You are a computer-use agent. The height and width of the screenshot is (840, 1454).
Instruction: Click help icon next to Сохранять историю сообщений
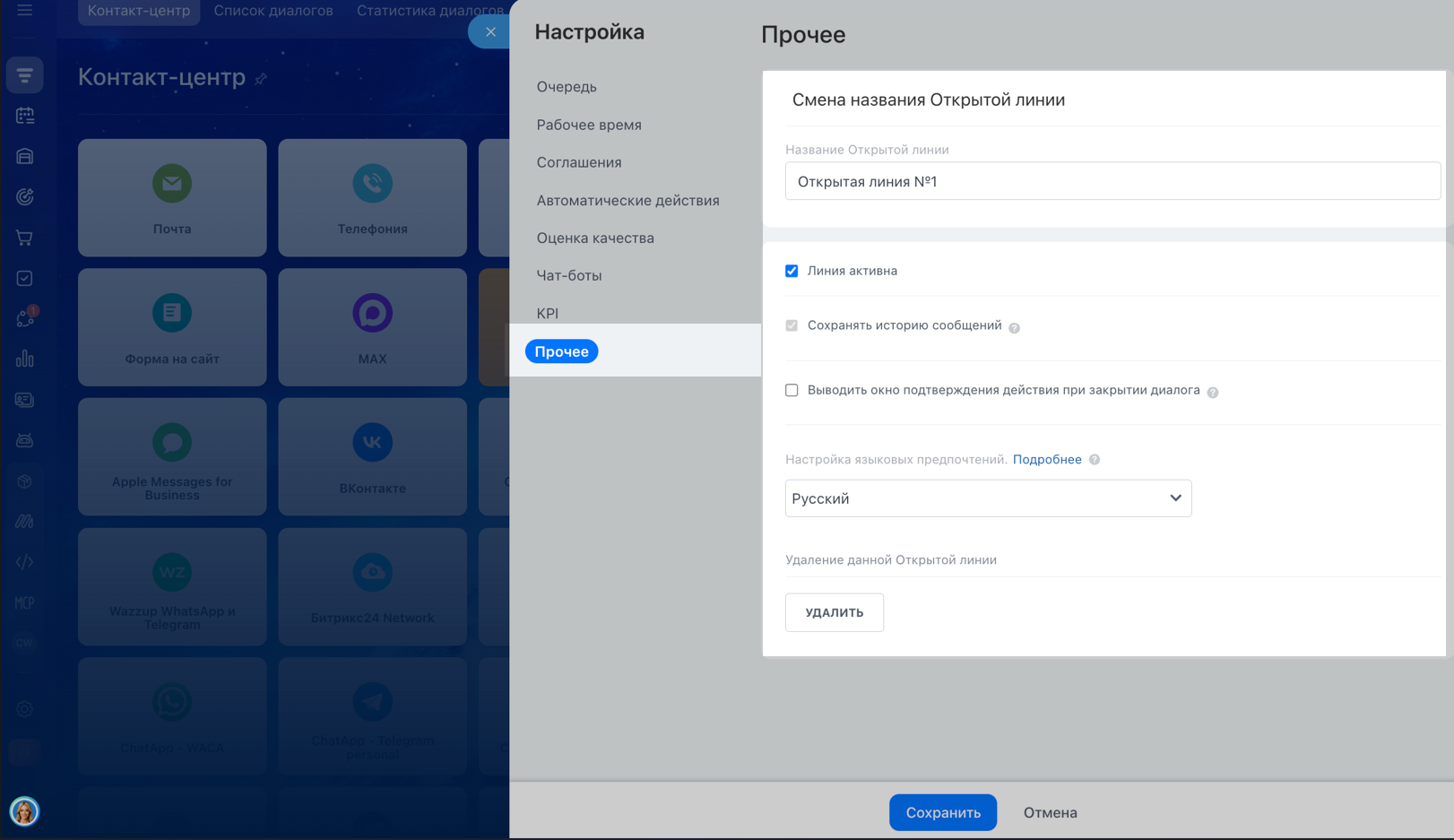[x=1014, y=328]
